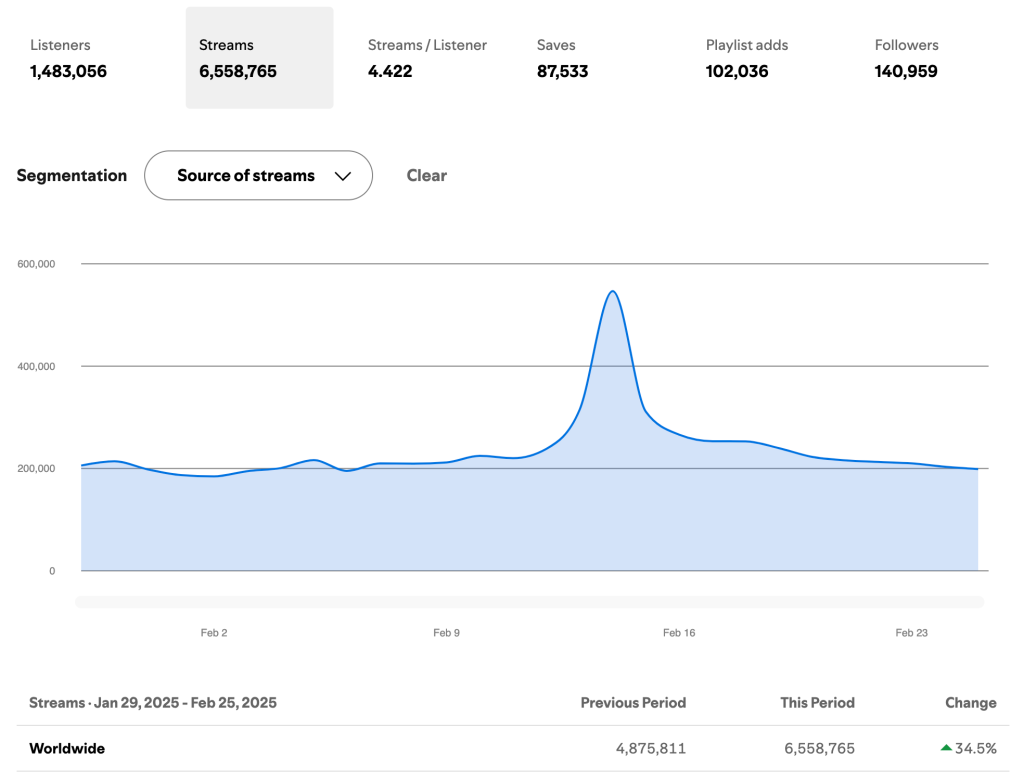Screen dimensions: 1024x780
Task: Click the green up-arrow change icon
Action: [946, 747]
